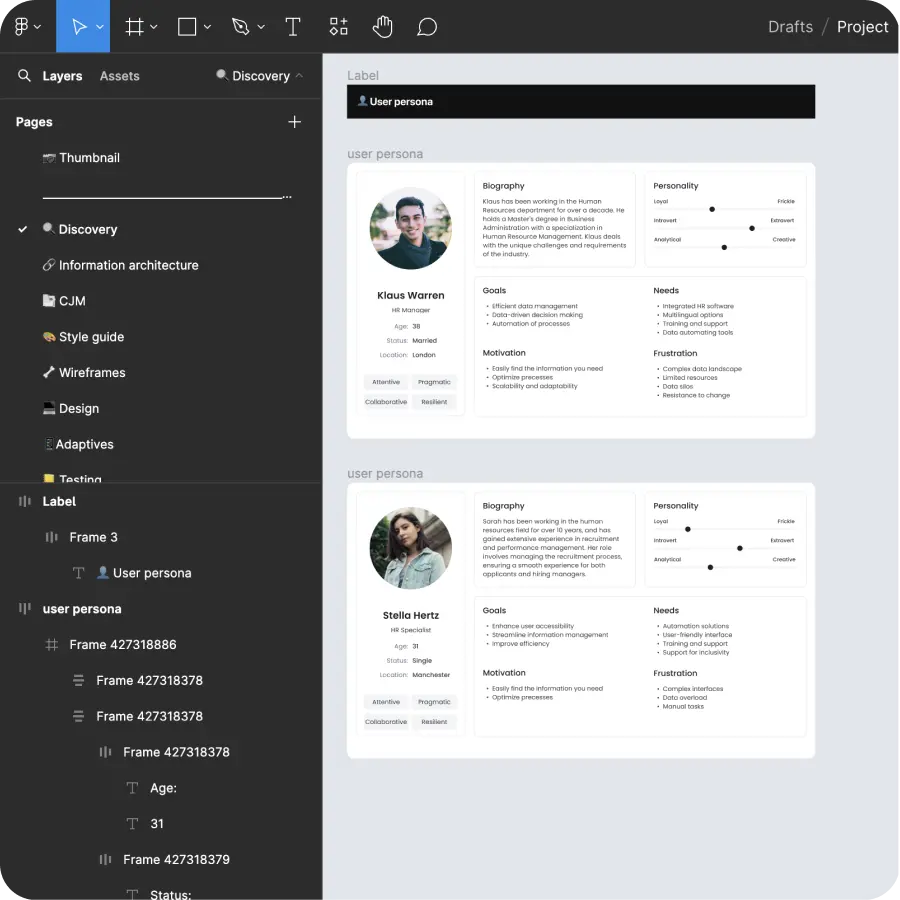Click the search icon in layers panel
This screenshot has height=900, width=900.
[x=24, y=75]
